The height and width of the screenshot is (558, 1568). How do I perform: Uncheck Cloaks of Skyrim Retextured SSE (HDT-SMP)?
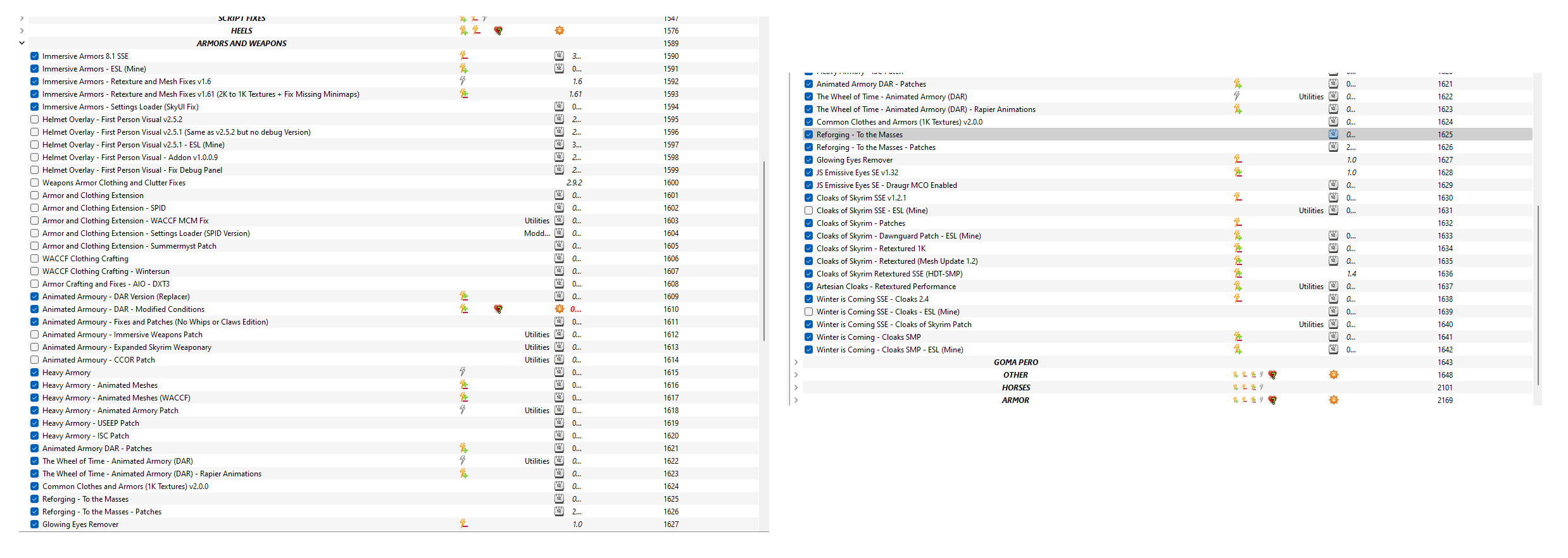809,274
